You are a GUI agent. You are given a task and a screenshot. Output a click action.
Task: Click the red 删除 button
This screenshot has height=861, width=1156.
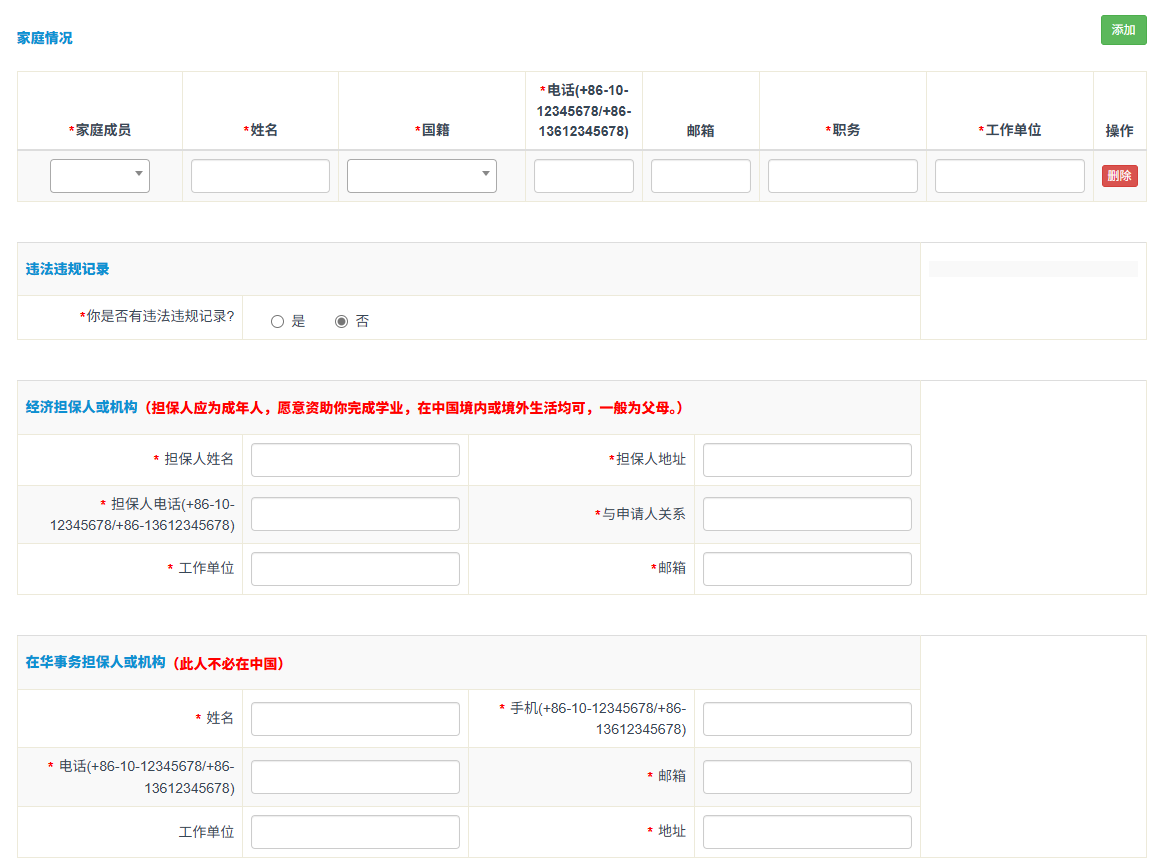coord(1119,176)
